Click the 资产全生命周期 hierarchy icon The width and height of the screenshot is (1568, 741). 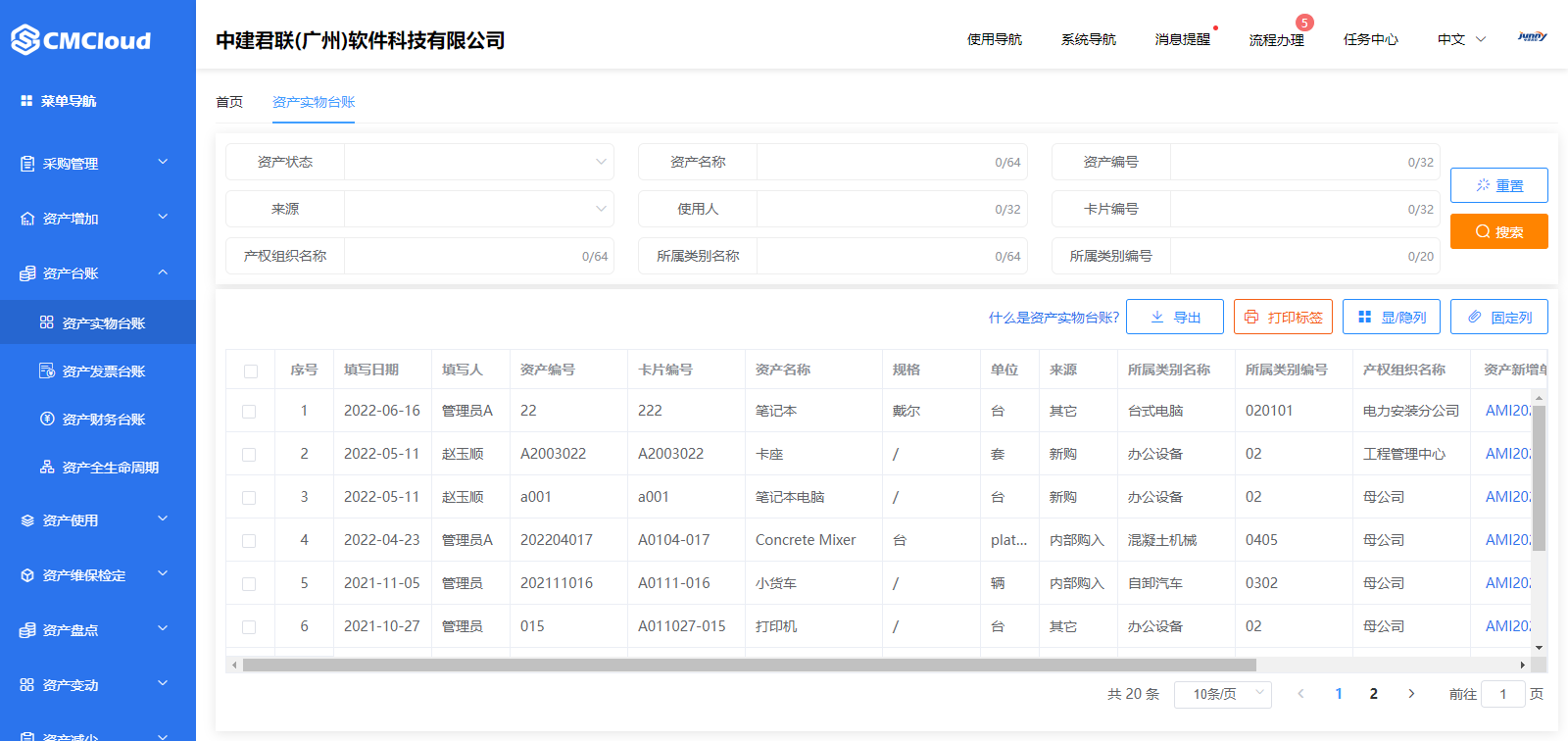(x=46, y=467)
